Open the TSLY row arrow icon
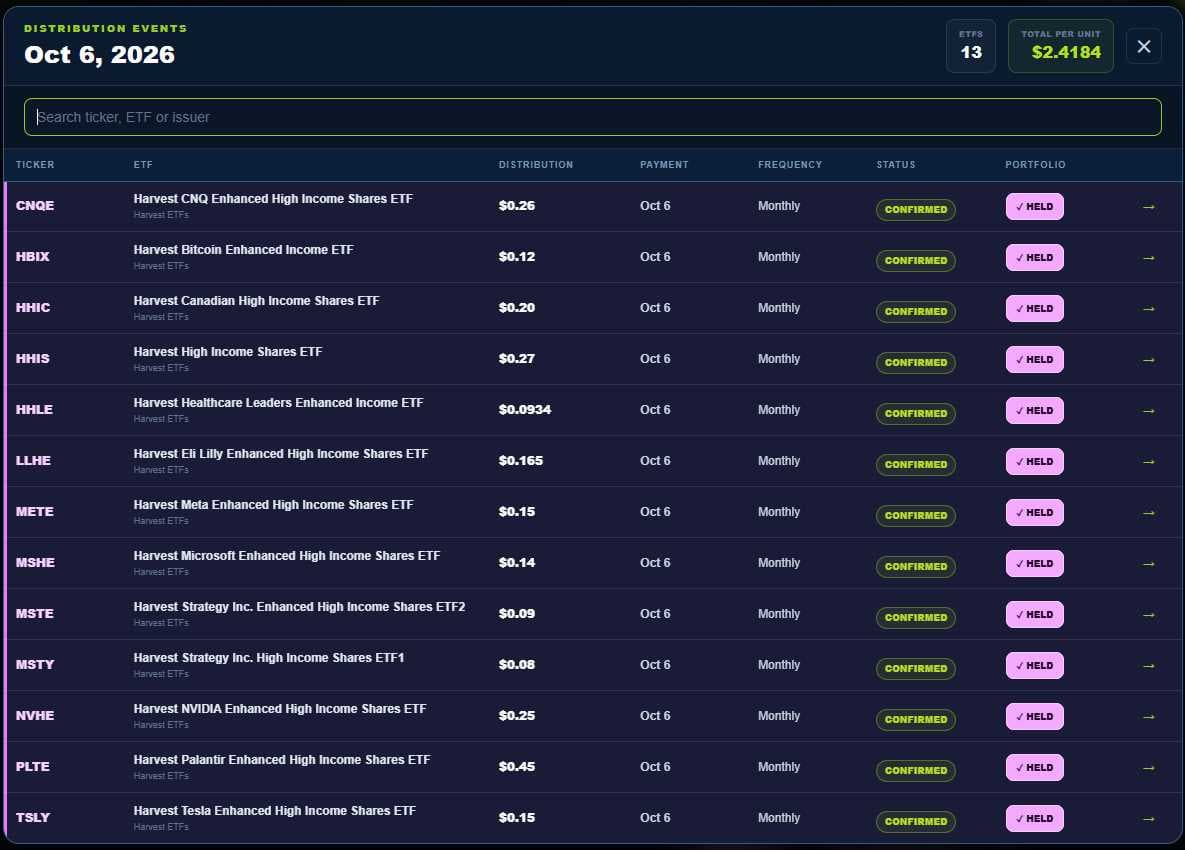Screen dimensions: 1185x850 [1149, 818]
